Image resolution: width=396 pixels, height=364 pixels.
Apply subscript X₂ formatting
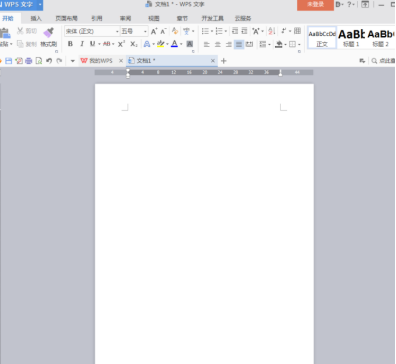point(134,44)
